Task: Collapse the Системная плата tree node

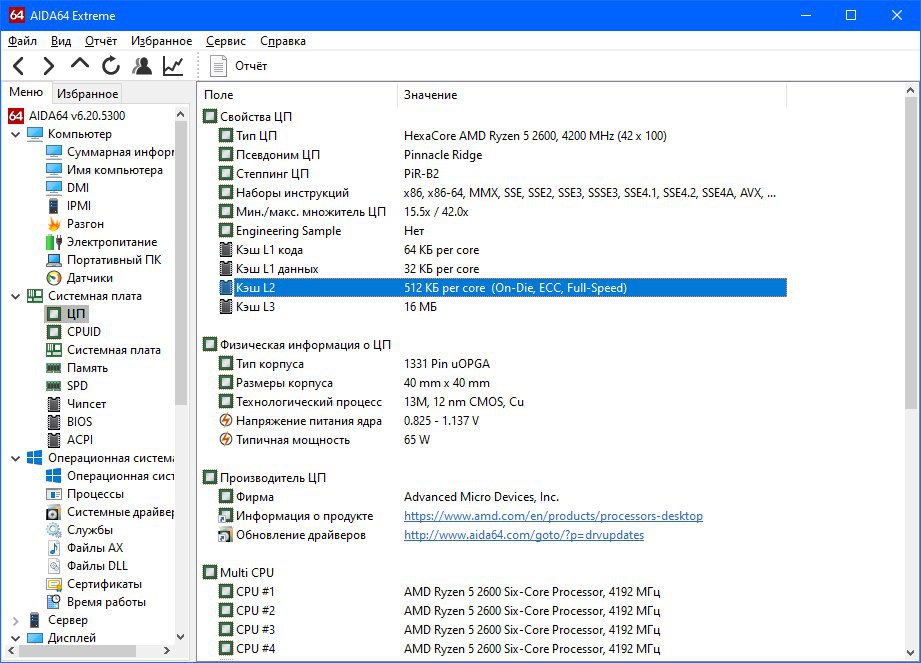Action: tap(16, 297)
